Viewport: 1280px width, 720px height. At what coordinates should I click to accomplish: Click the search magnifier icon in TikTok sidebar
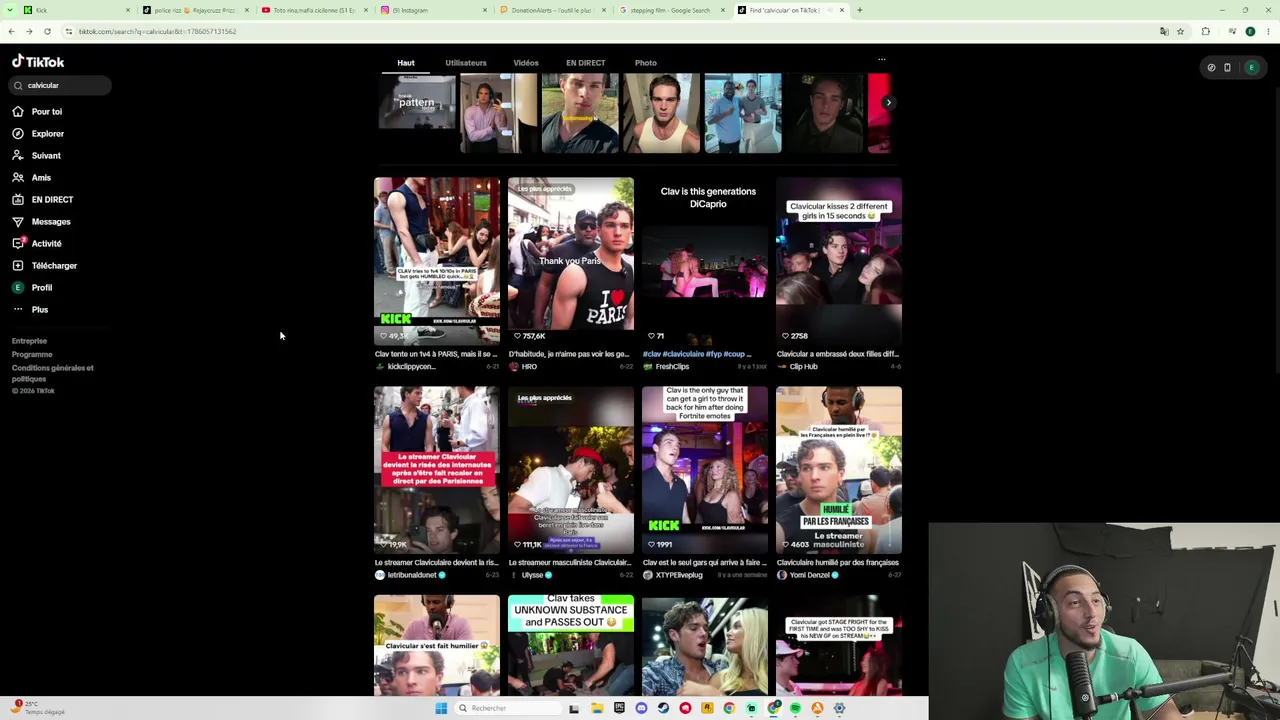tap(18, 86)
